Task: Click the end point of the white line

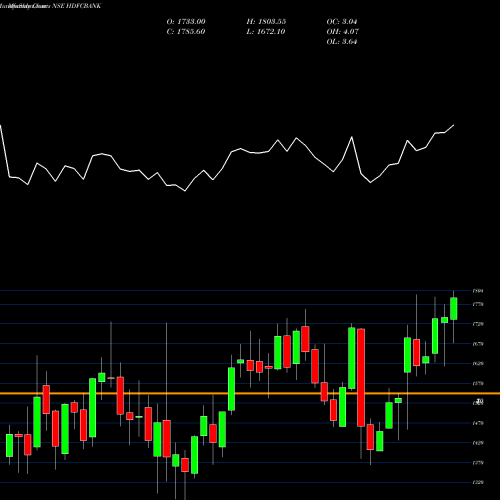Action: click(454, 125)
